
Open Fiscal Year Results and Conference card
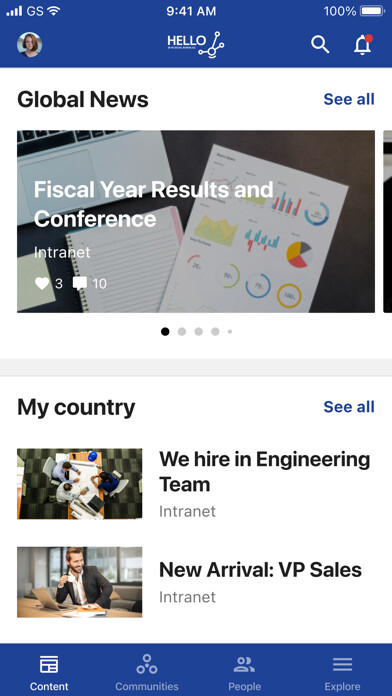click(196, 221)
